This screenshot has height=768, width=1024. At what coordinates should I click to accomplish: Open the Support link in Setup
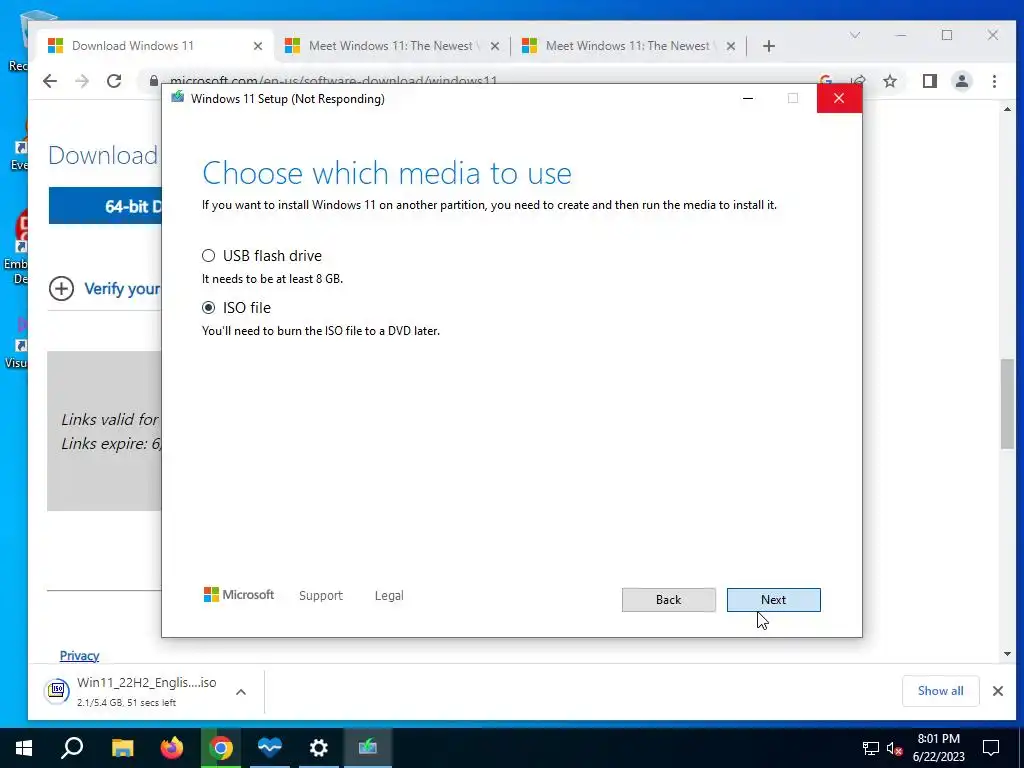pos(321,596)
